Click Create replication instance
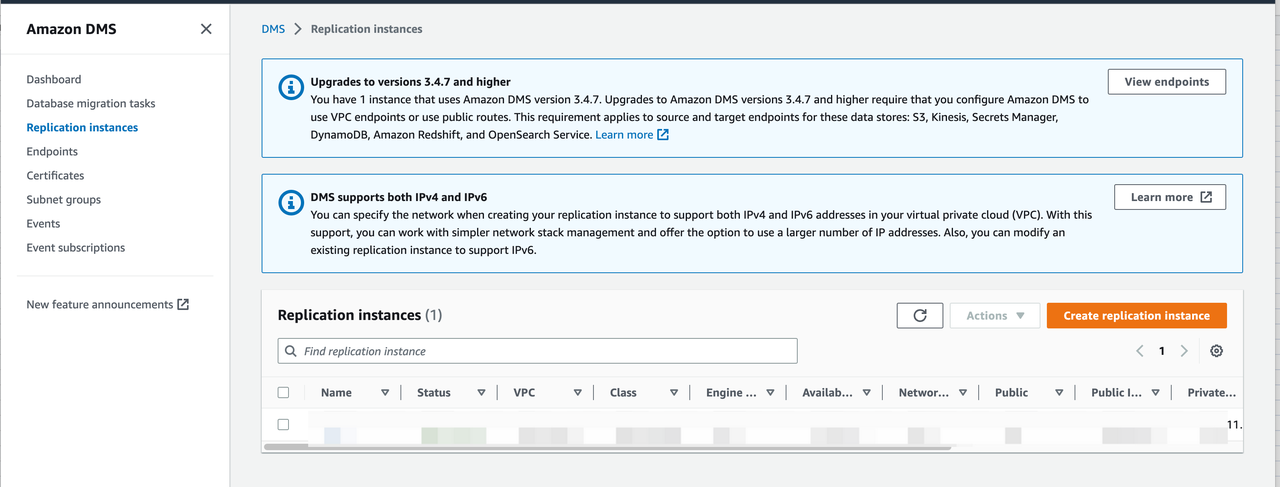The width and height of the screenshot is (1280, 487). tap(1137, 315)
